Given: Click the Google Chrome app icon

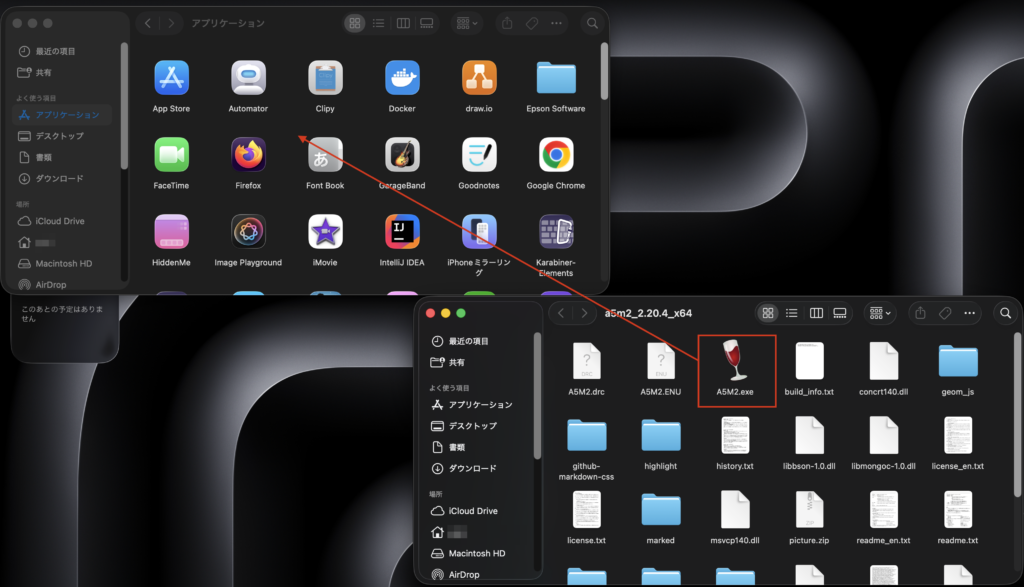Looking at the screenshot, I should [x=556, y=155].
